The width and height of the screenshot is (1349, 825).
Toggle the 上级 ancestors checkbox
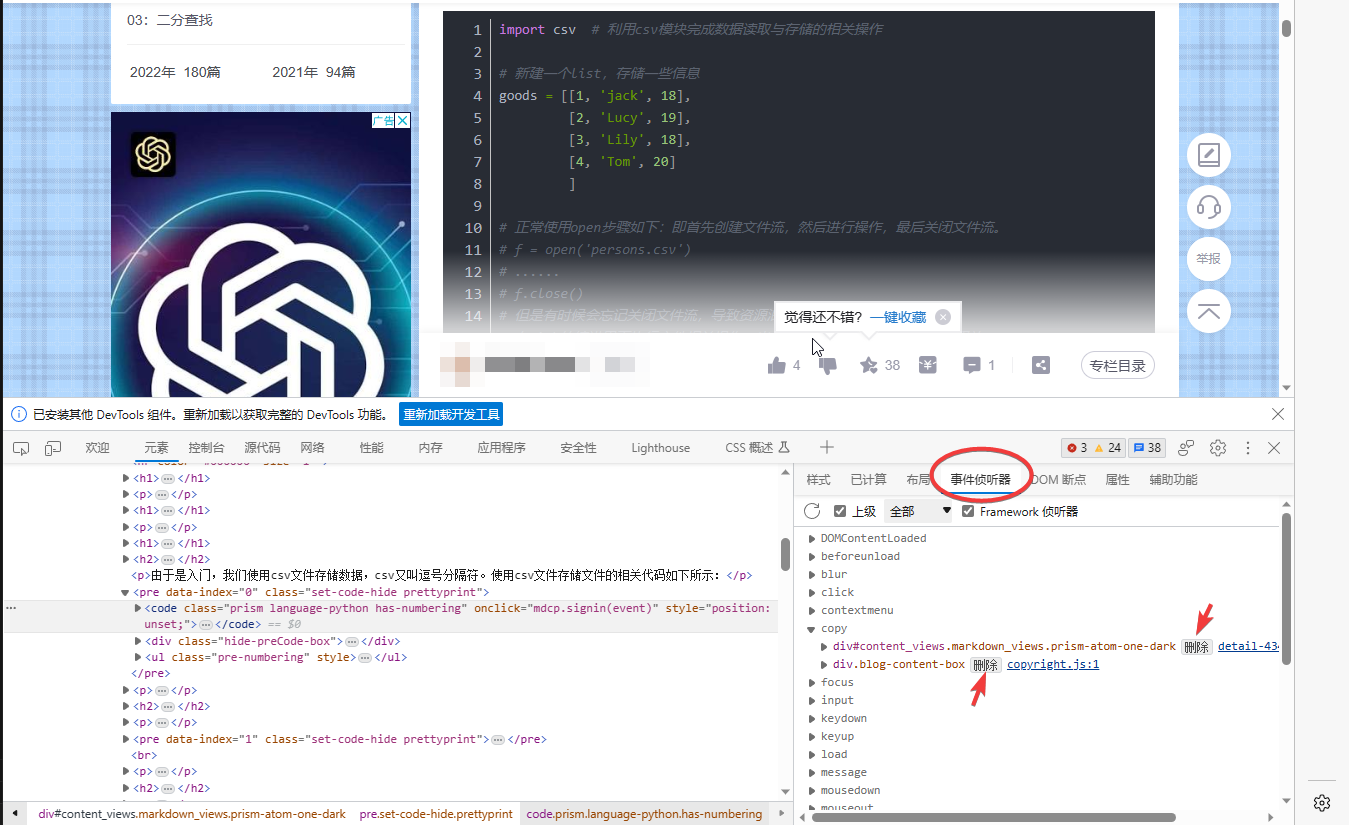[x=840, y=511]
